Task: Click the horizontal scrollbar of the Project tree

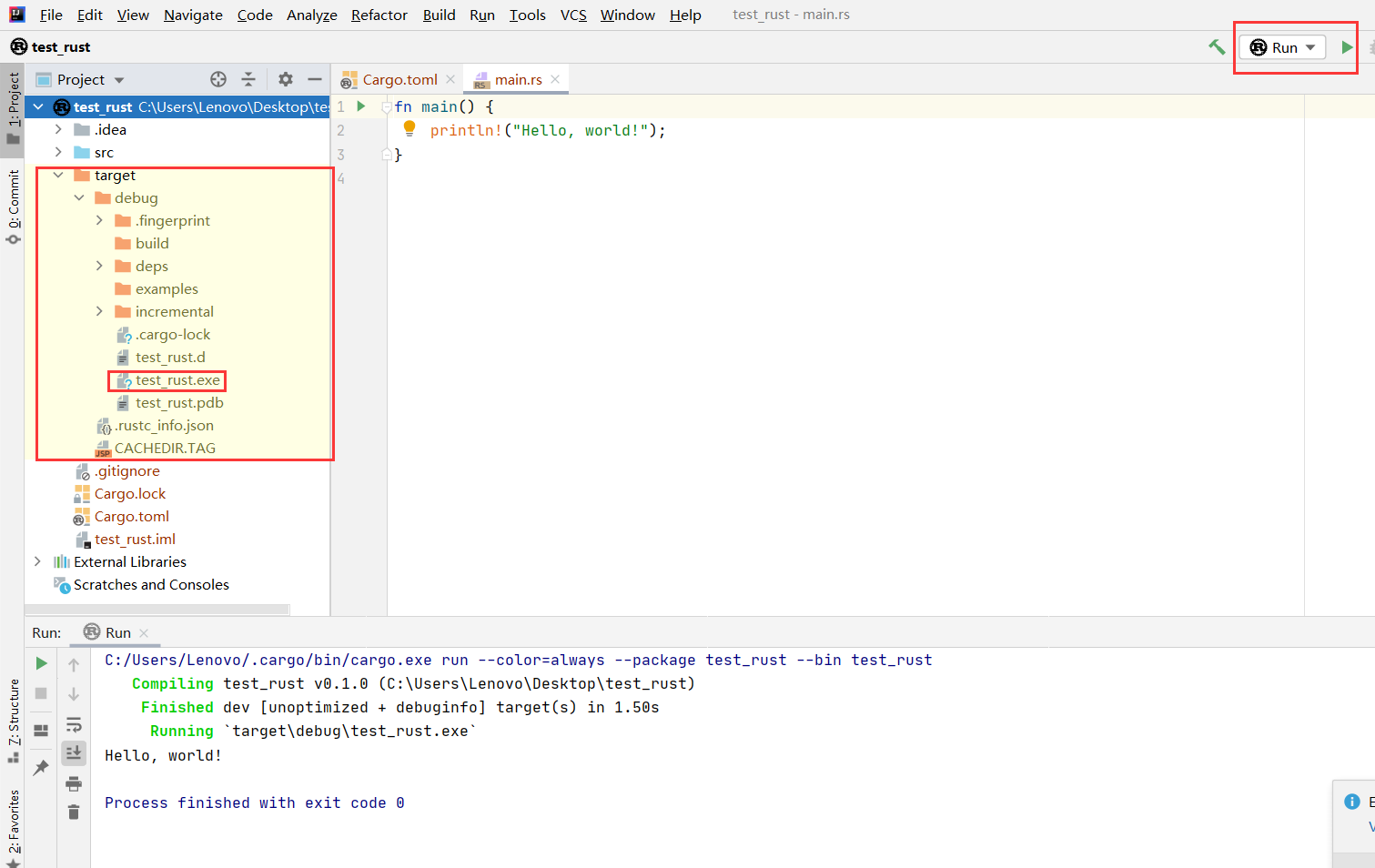Action: tap(157, 610)
